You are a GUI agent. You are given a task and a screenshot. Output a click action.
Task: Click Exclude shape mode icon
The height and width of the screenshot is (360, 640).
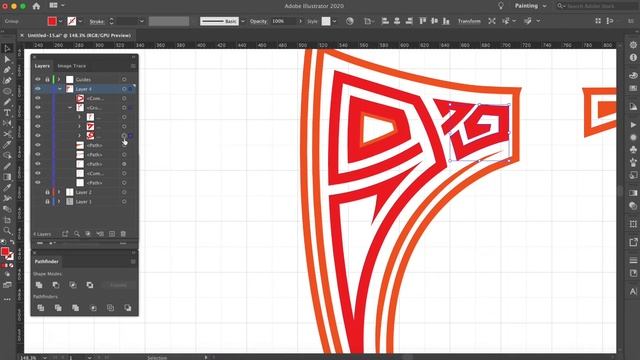pyautogui.click(x=90, y=285)
